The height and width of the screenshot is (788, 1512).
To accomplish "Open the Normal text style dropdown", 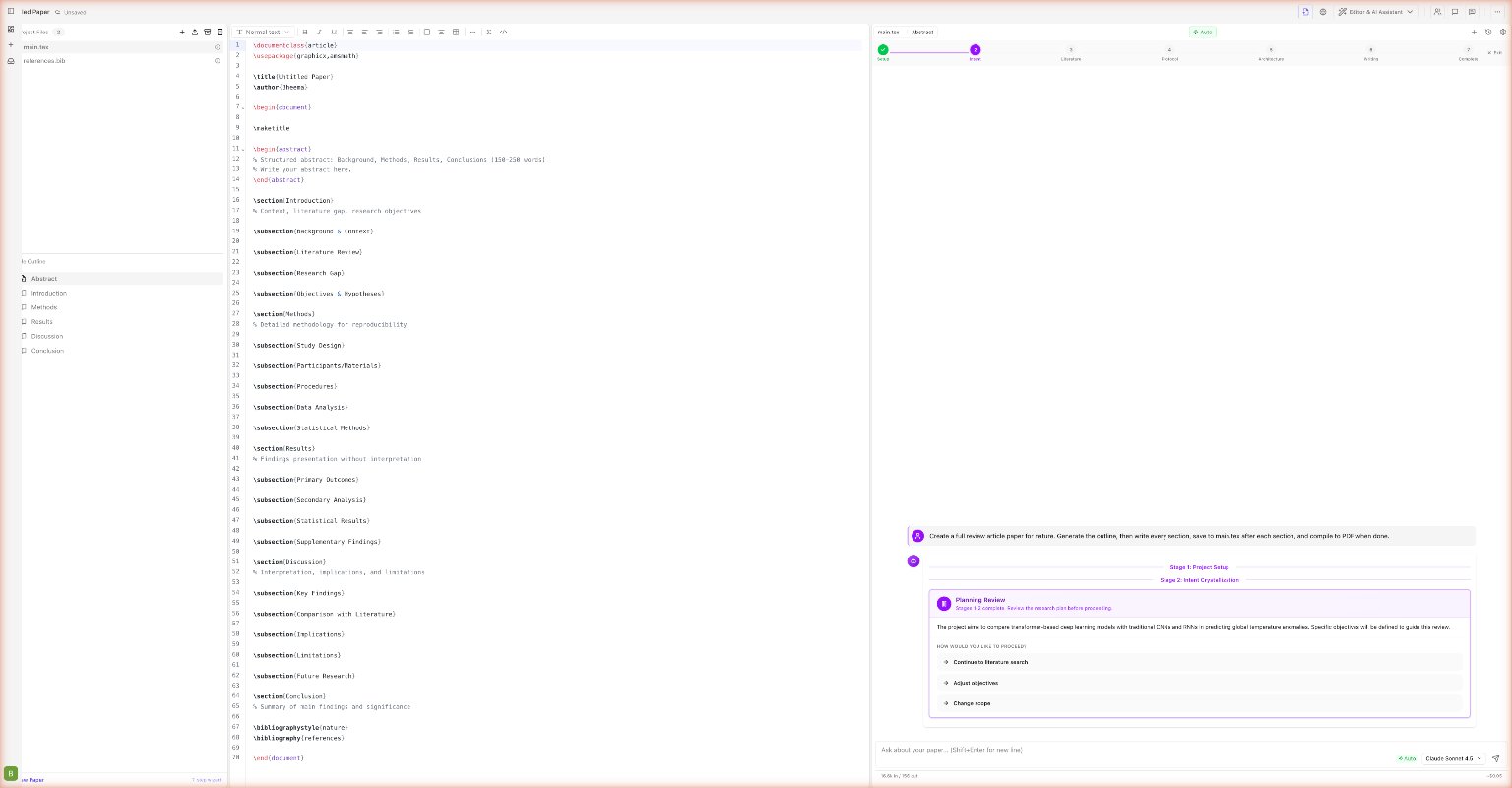I will (x=261, y=32).
